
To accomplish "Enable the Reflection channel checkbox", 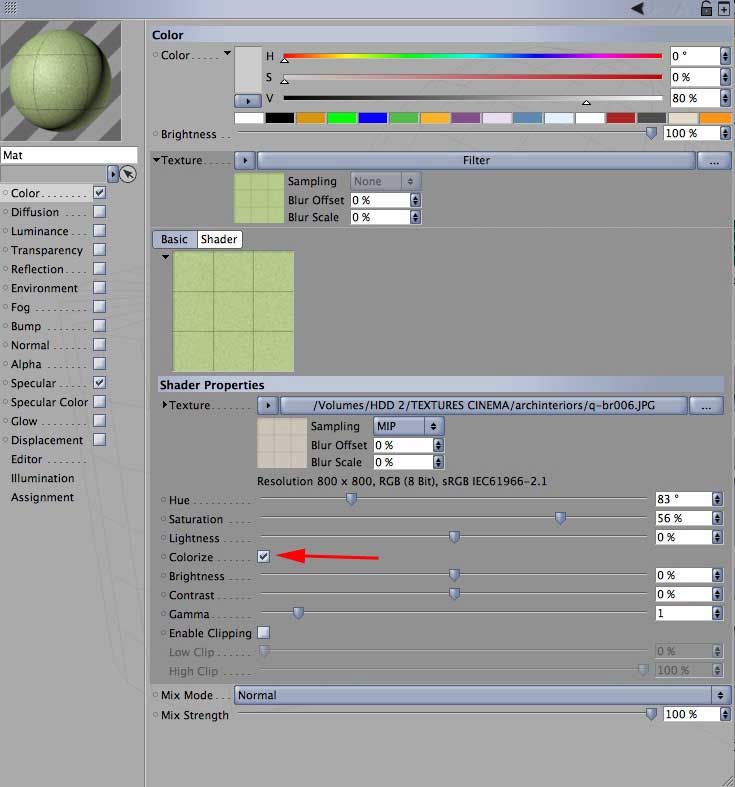I will 99,269.
